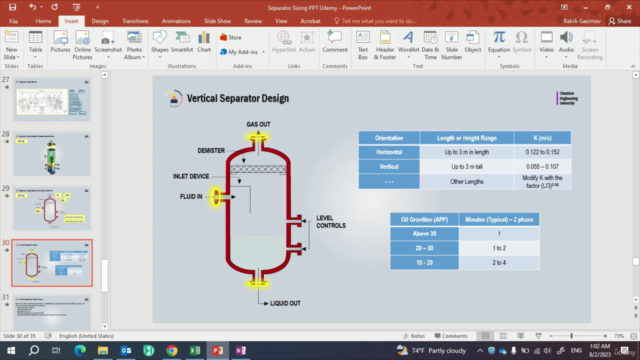Toggle the Notes pane
640x360 pixels.
click(414, 336)
